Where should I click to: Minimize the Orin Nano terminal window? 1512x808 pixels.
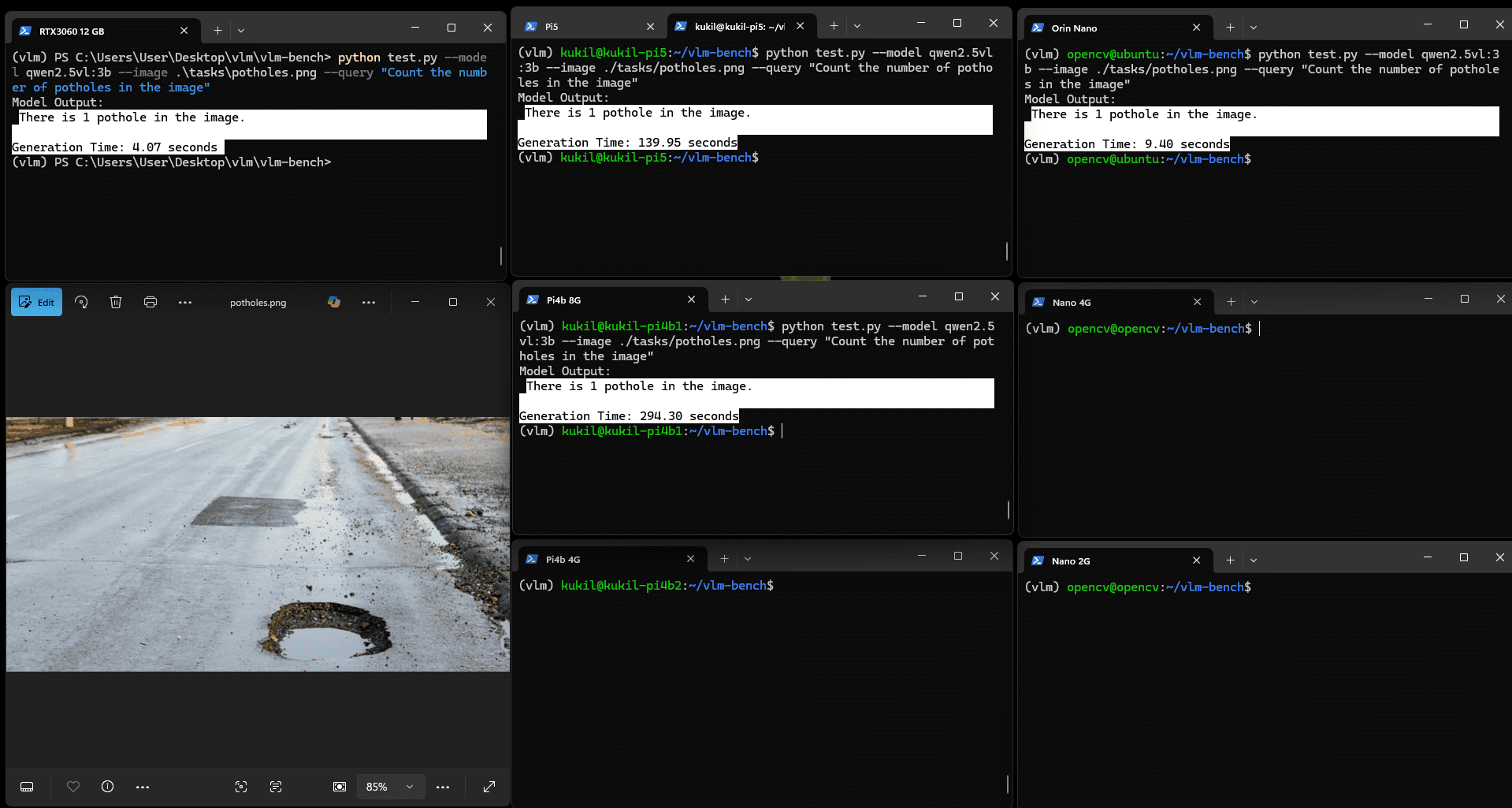[x=1427, y=24]
